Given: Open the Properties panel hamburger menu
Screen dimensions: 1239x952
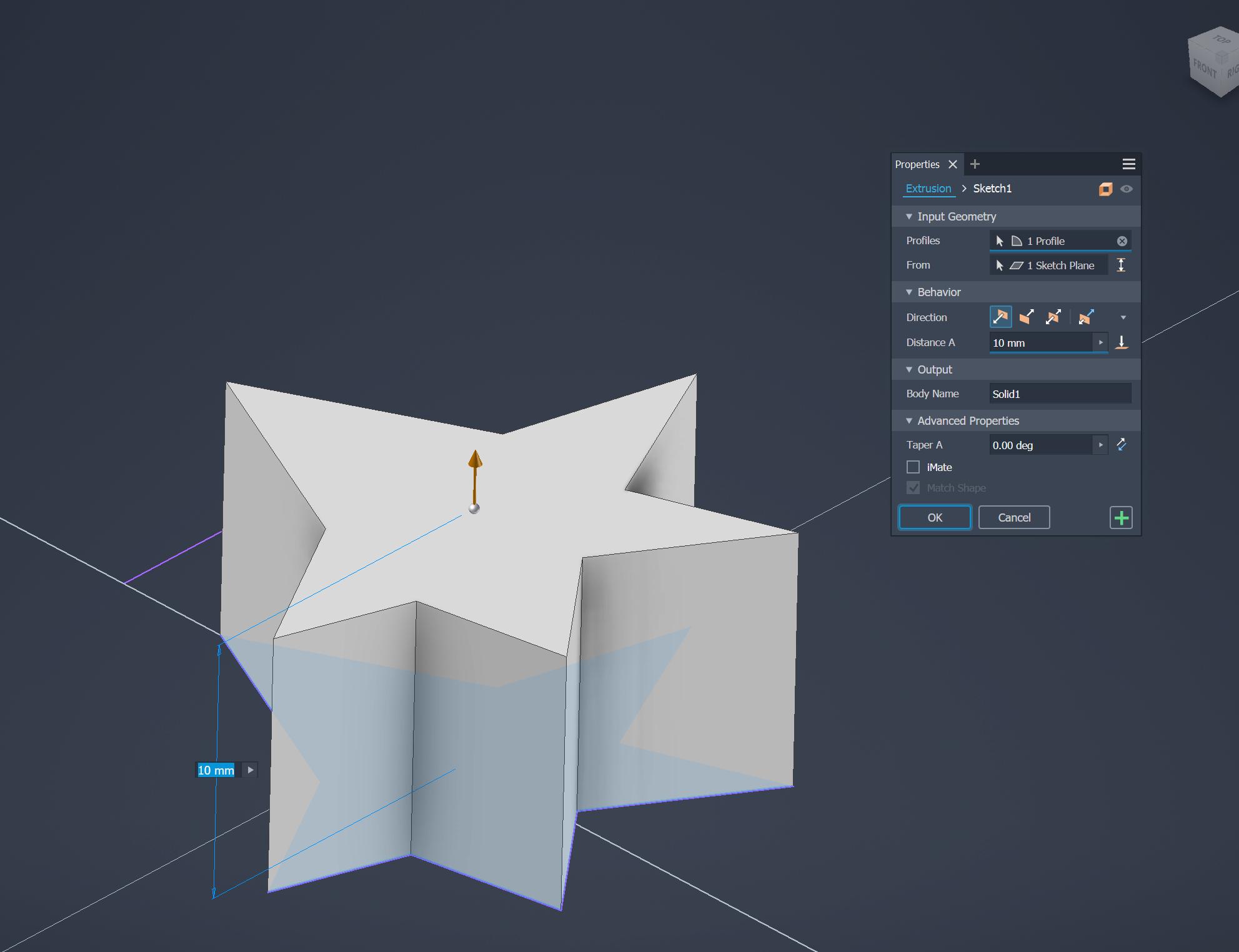Looking at the screenshot, I should (1128, 164).
